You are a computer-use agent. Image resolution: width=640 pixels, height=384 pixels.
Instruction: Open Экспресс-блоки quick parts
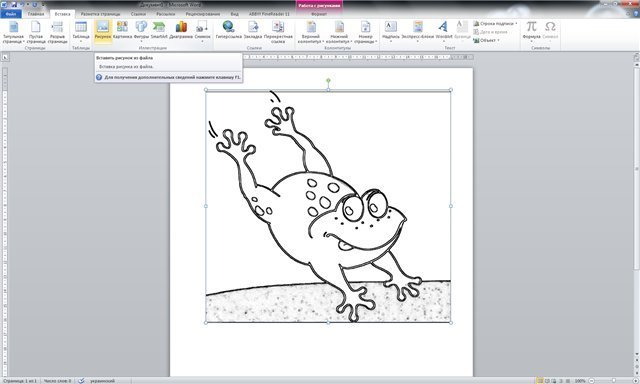point(418,31)
